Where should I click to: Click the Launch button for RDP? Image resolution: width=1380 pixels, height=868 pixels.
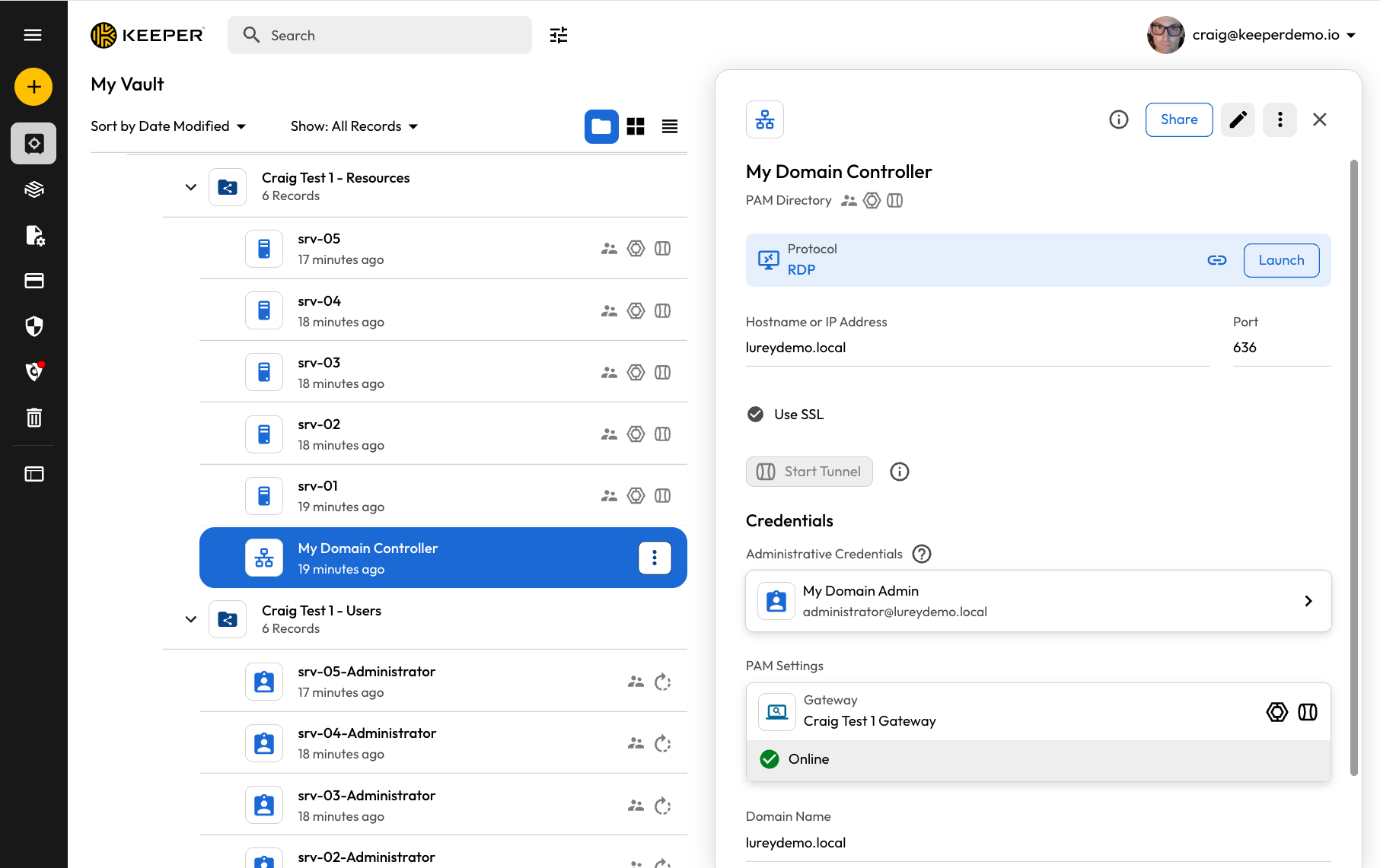point(1281,260)
